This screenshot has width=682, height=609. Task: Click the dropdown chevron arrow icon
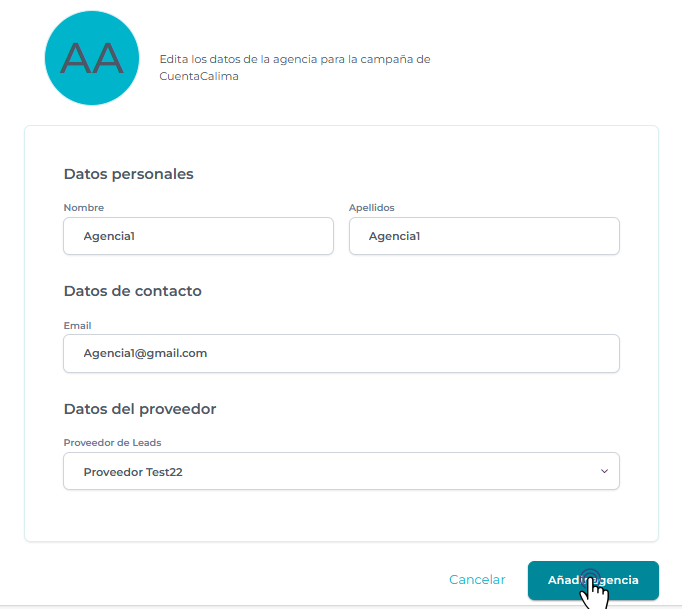(x=604, y=471)
